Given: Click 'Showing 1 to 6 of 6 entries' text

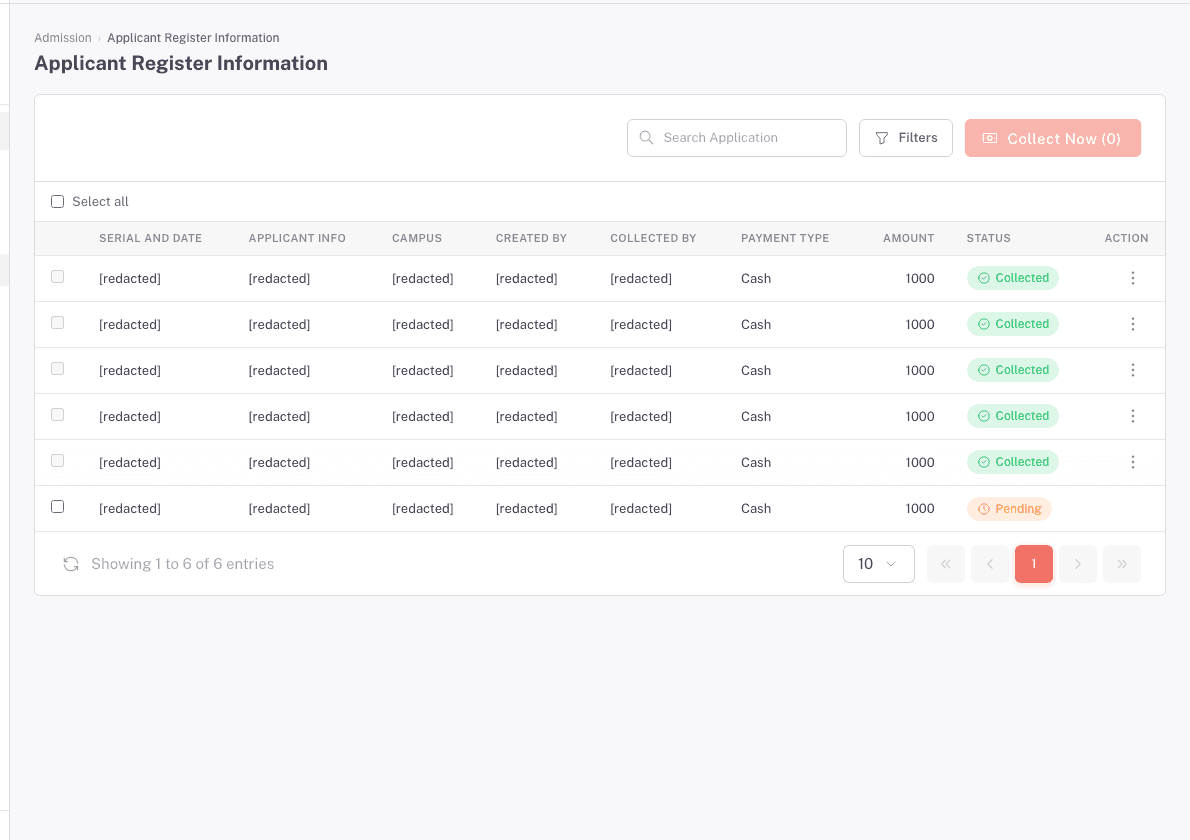Looking at the screenshot, I should (x=182, y=564).
